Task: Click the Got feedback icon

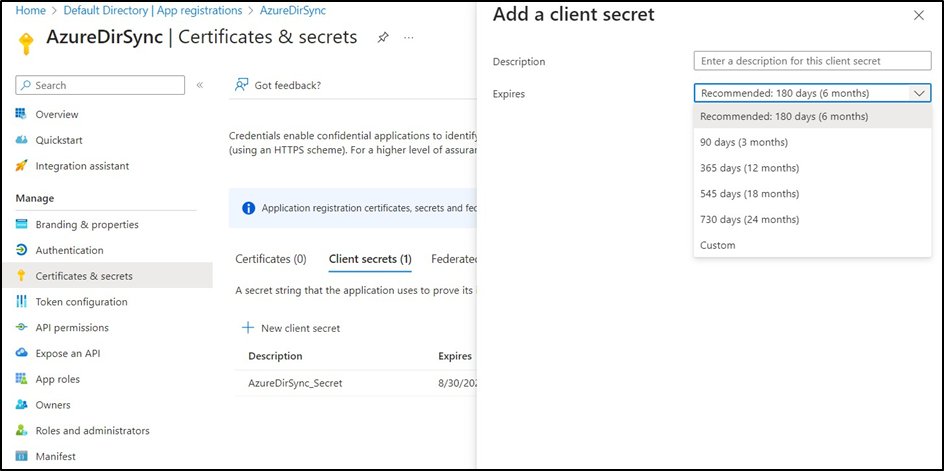Action: pyautogui.click(x=241, y=86)
